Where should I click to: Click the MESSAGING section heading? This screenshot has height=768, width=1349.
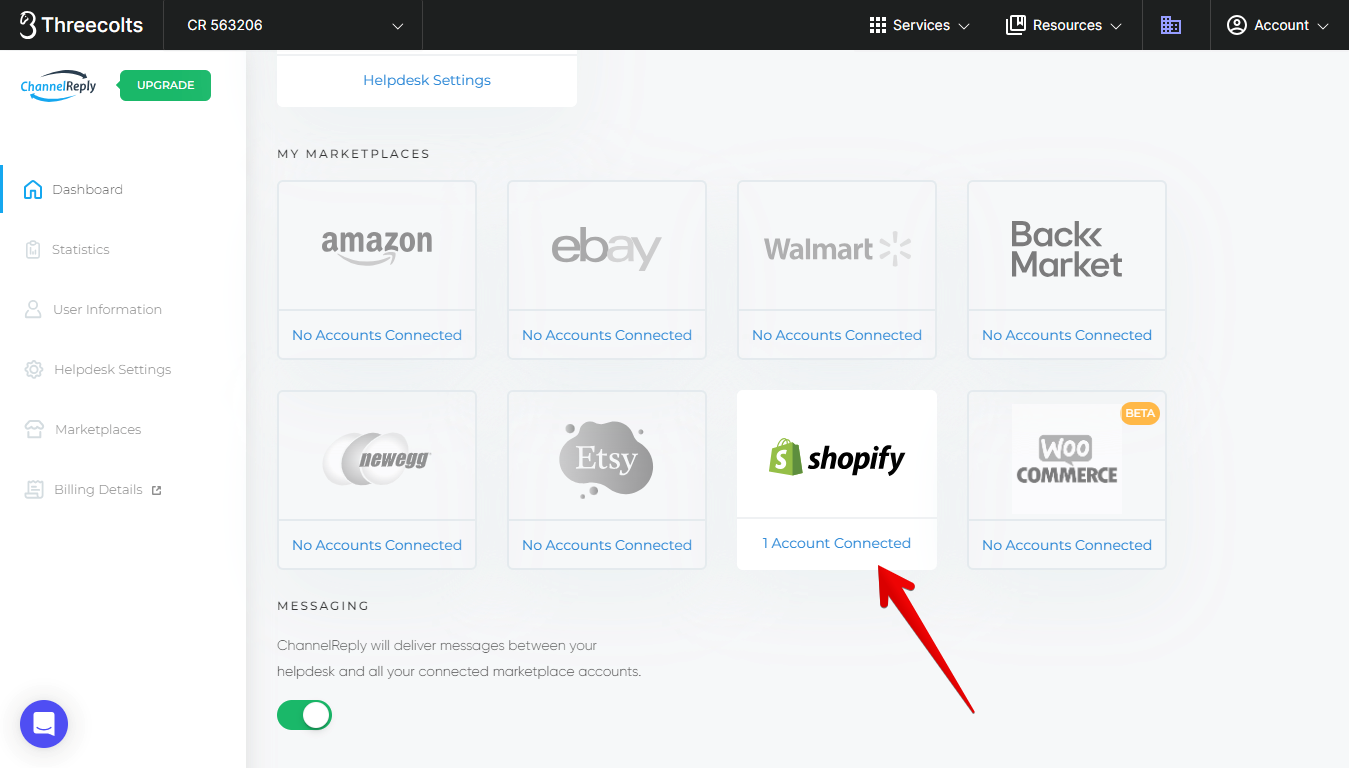click(x=323, y=606)
